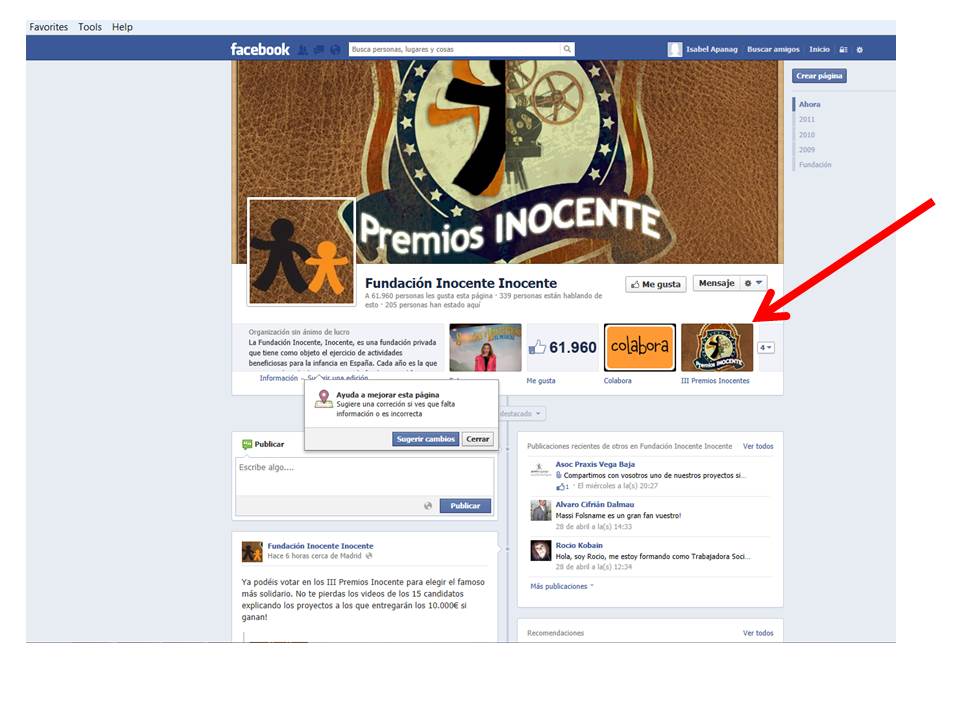Open the Favorites menu
This screenshot has width=960, height=720.
(49, 27)
